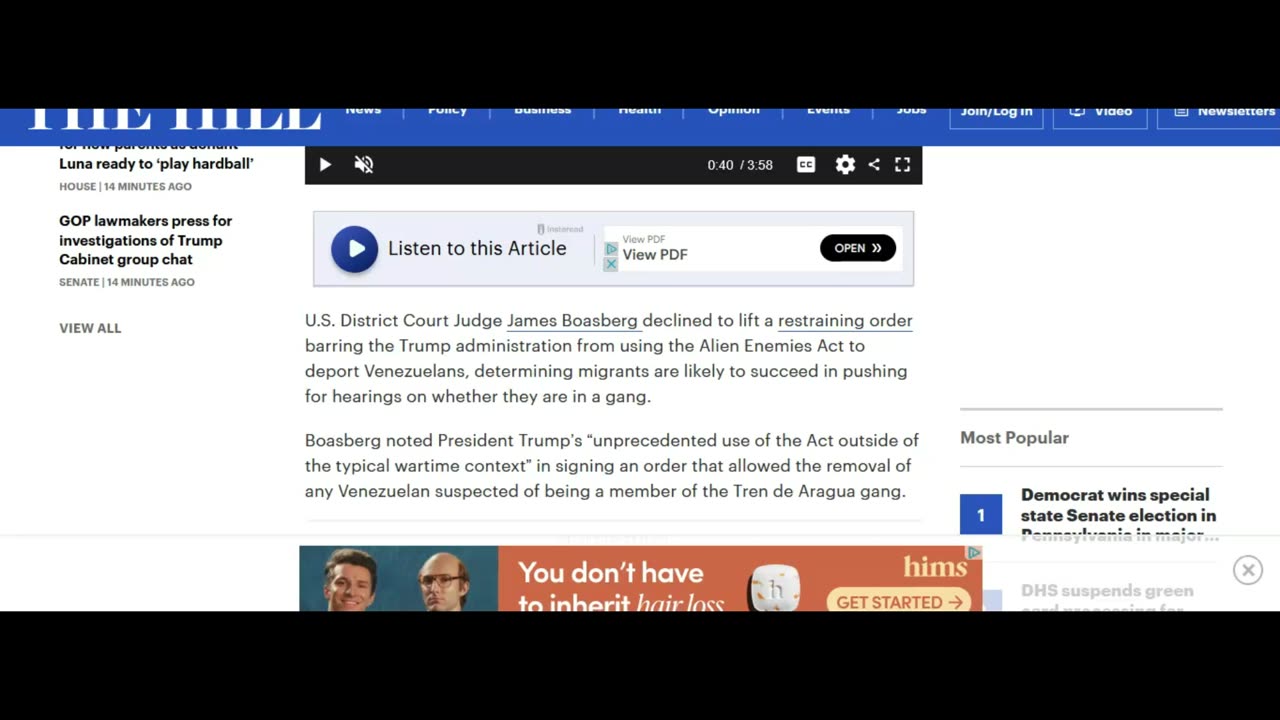The image size is (1280, 720).
Task: Select the Most Popular heading
Action: click(x=1014, y=438)
